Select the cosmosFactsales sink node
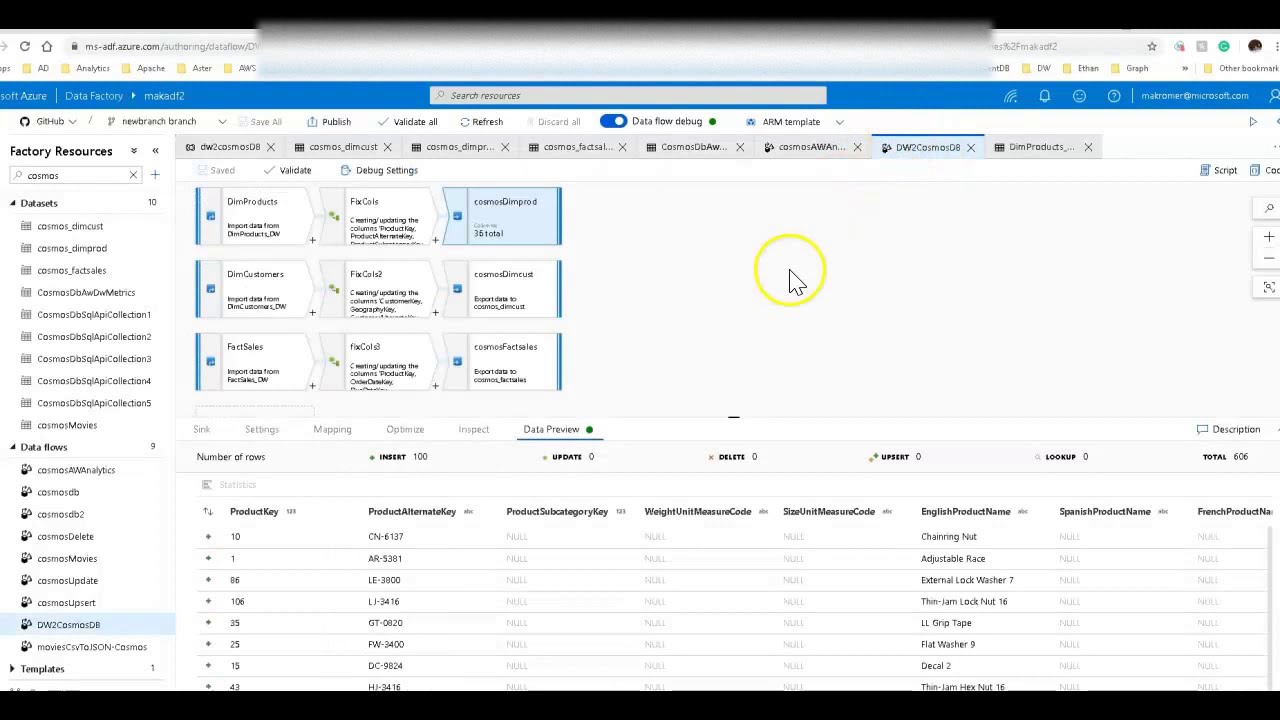Image resolution: width=1280 pixels, height=720 pixels. (503, 361)
